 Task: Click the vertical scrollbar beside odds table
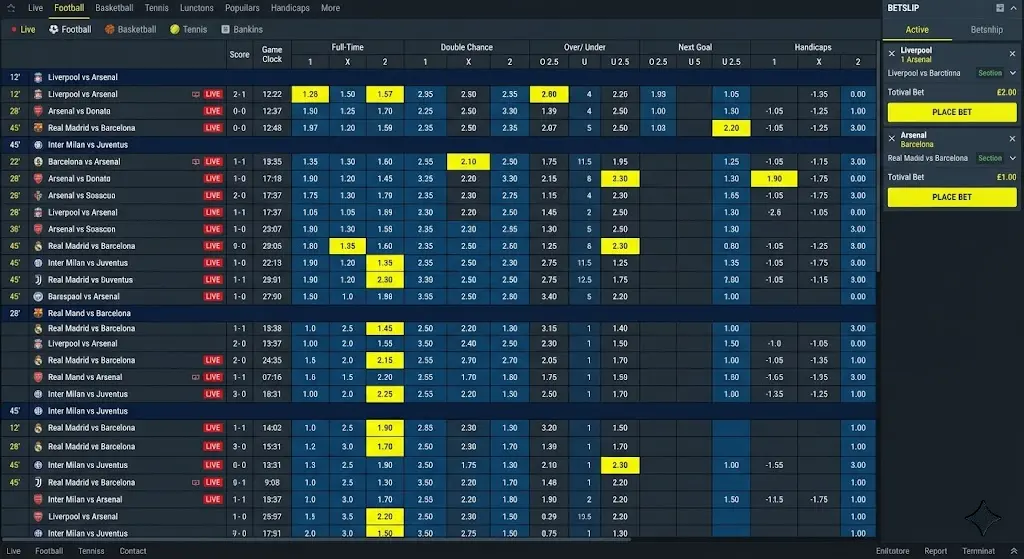pos(878,157)
